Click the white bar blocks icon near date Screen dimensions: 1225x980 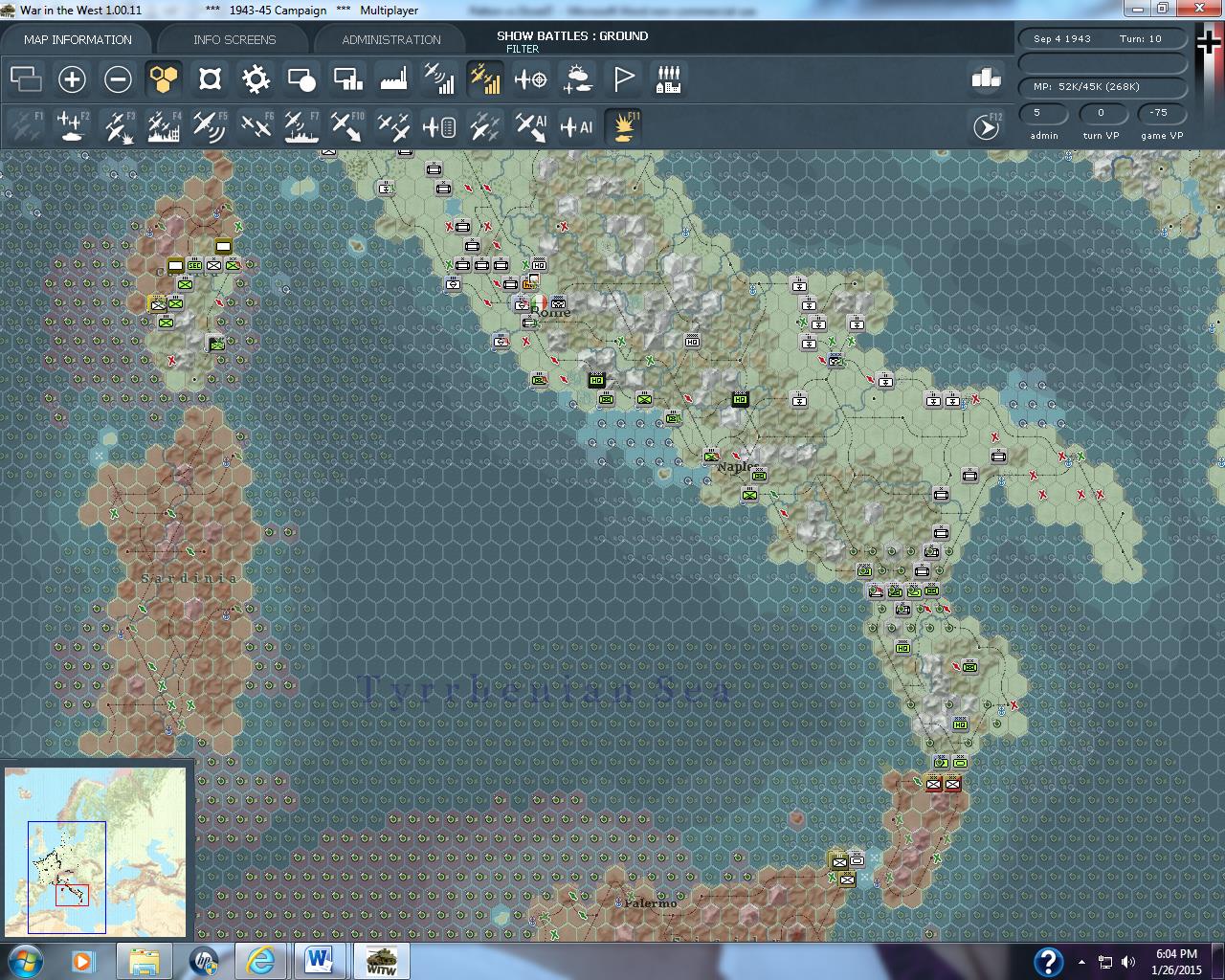[x=986, y=78]
